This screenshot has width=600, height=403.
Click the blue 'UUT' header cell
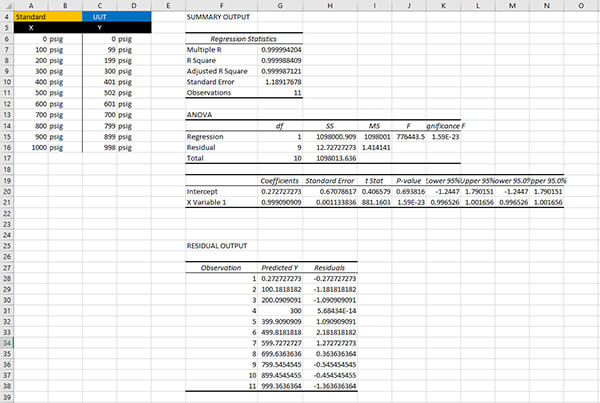117,16
